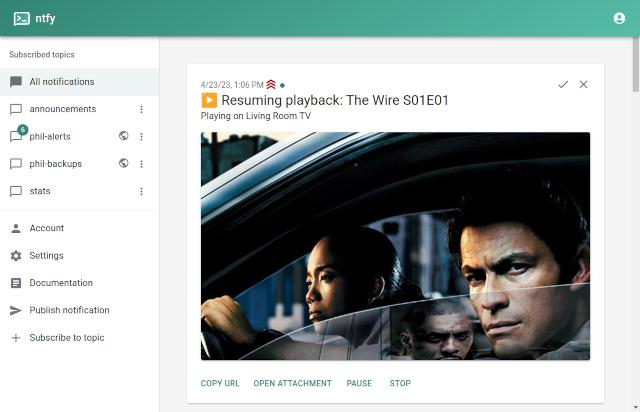This screenshot has width=640, height=412.
Task: Click the OPEN ATTACHMENT button
Action: click(292, 383)
